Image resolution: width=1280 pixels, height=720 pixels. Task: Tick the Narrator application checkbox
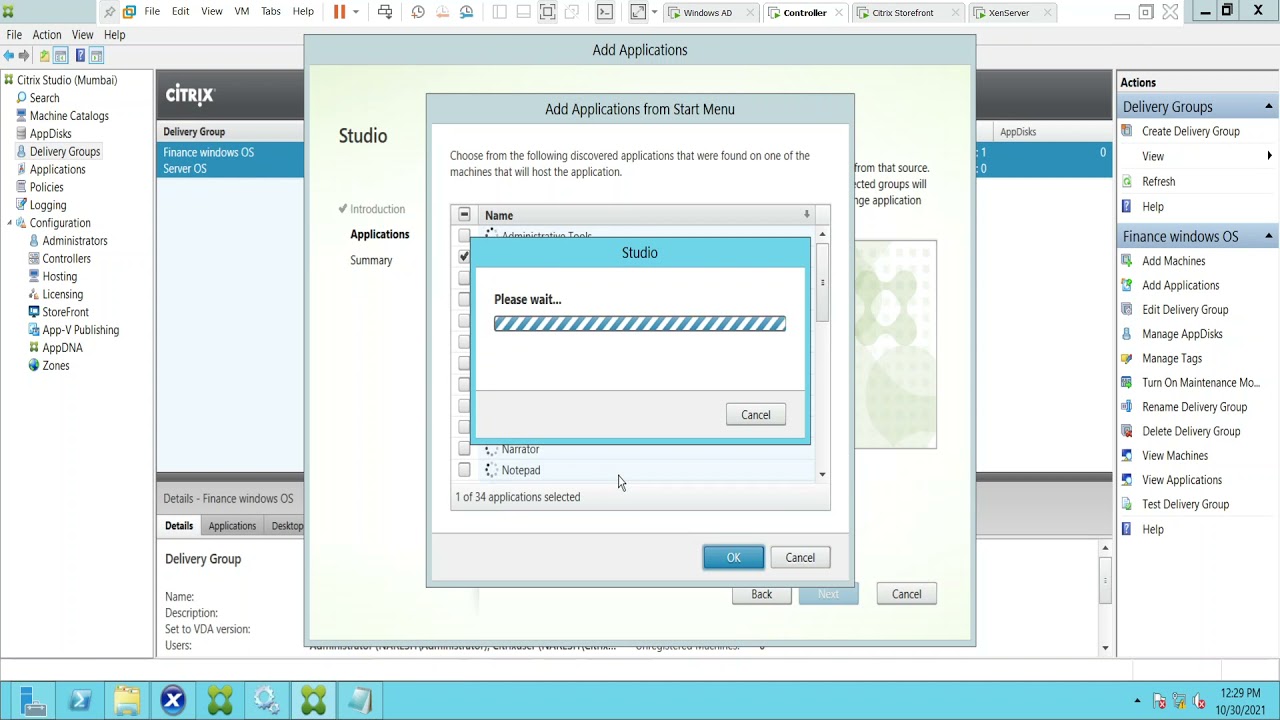464,449
